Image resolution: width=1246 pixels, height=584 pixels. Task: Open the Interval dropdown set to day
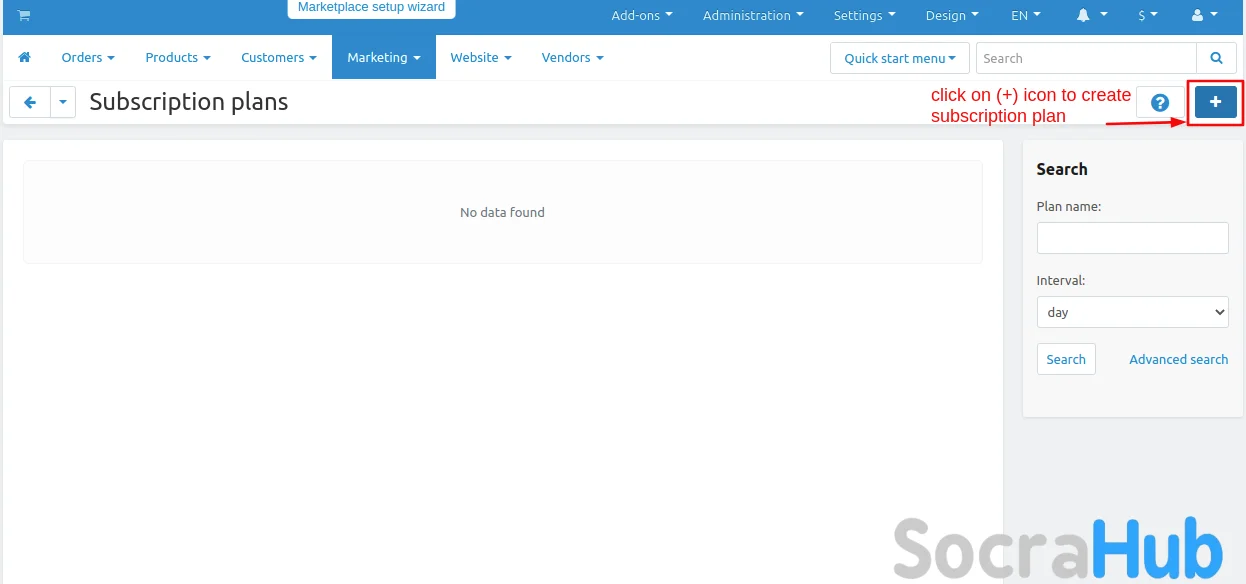(1132, 312)
